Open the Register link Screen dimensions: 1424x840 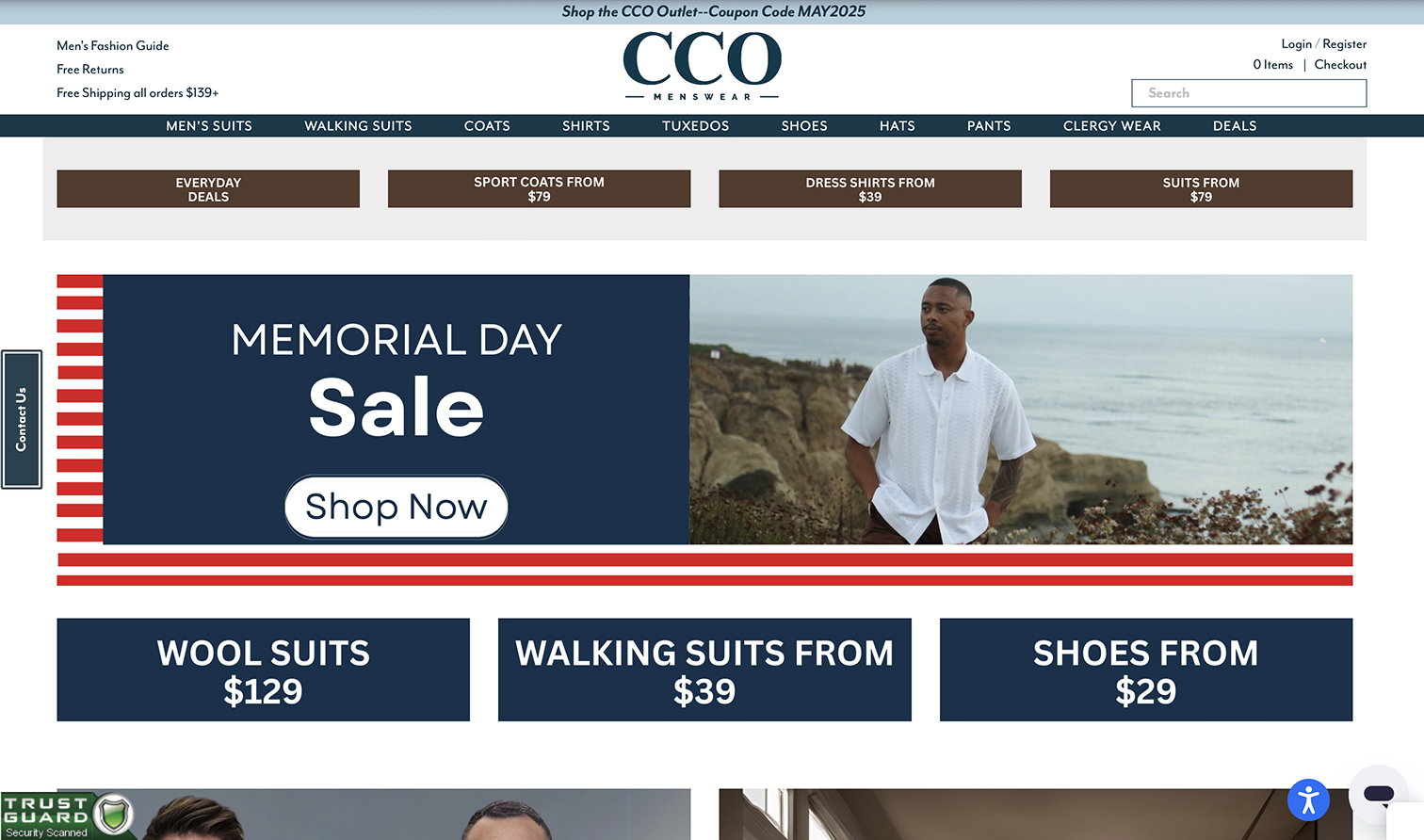(1344, 44)
